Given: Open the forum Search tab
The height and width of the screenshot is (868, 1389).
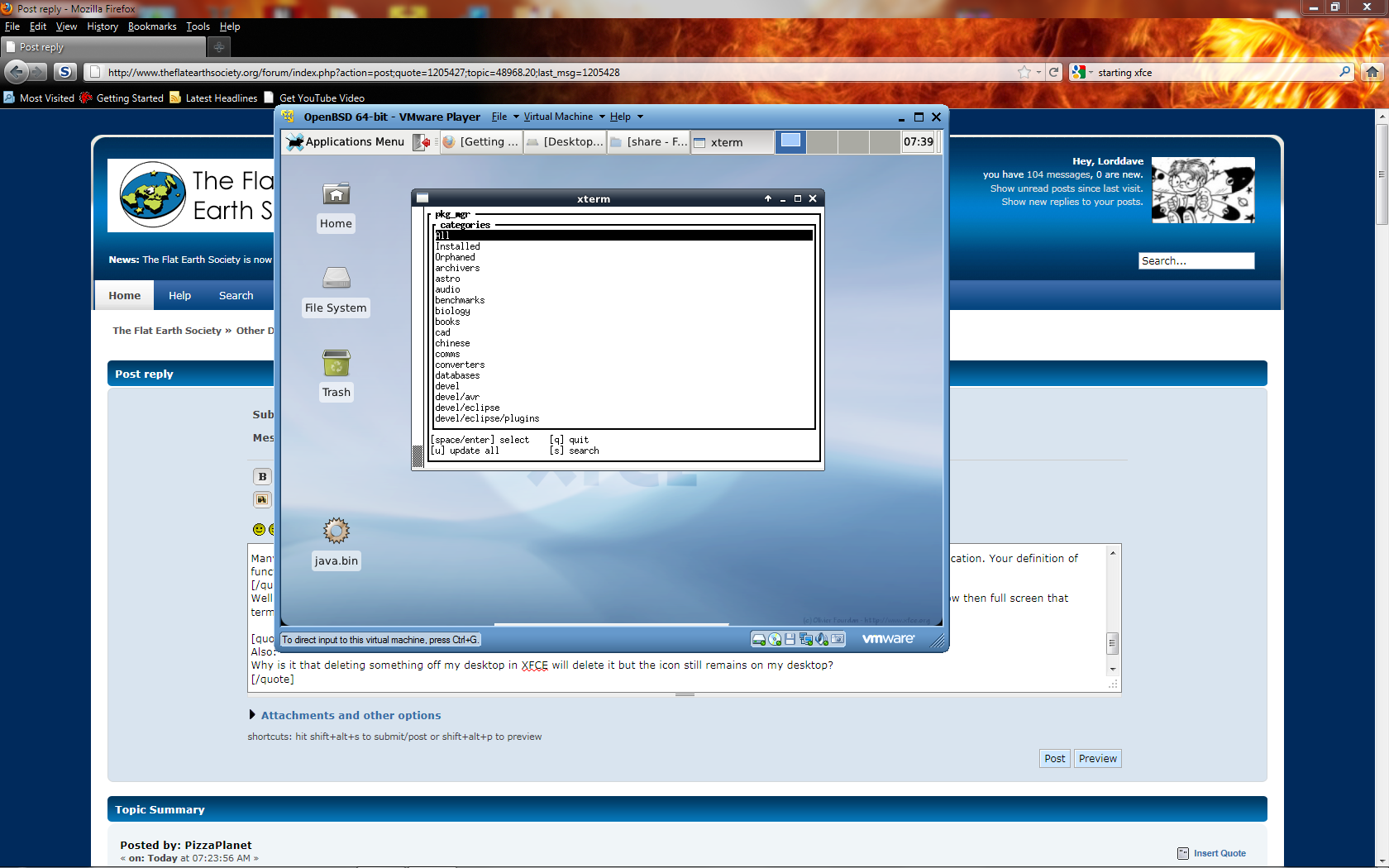Looking at the screenshot, I should [236, 295].
